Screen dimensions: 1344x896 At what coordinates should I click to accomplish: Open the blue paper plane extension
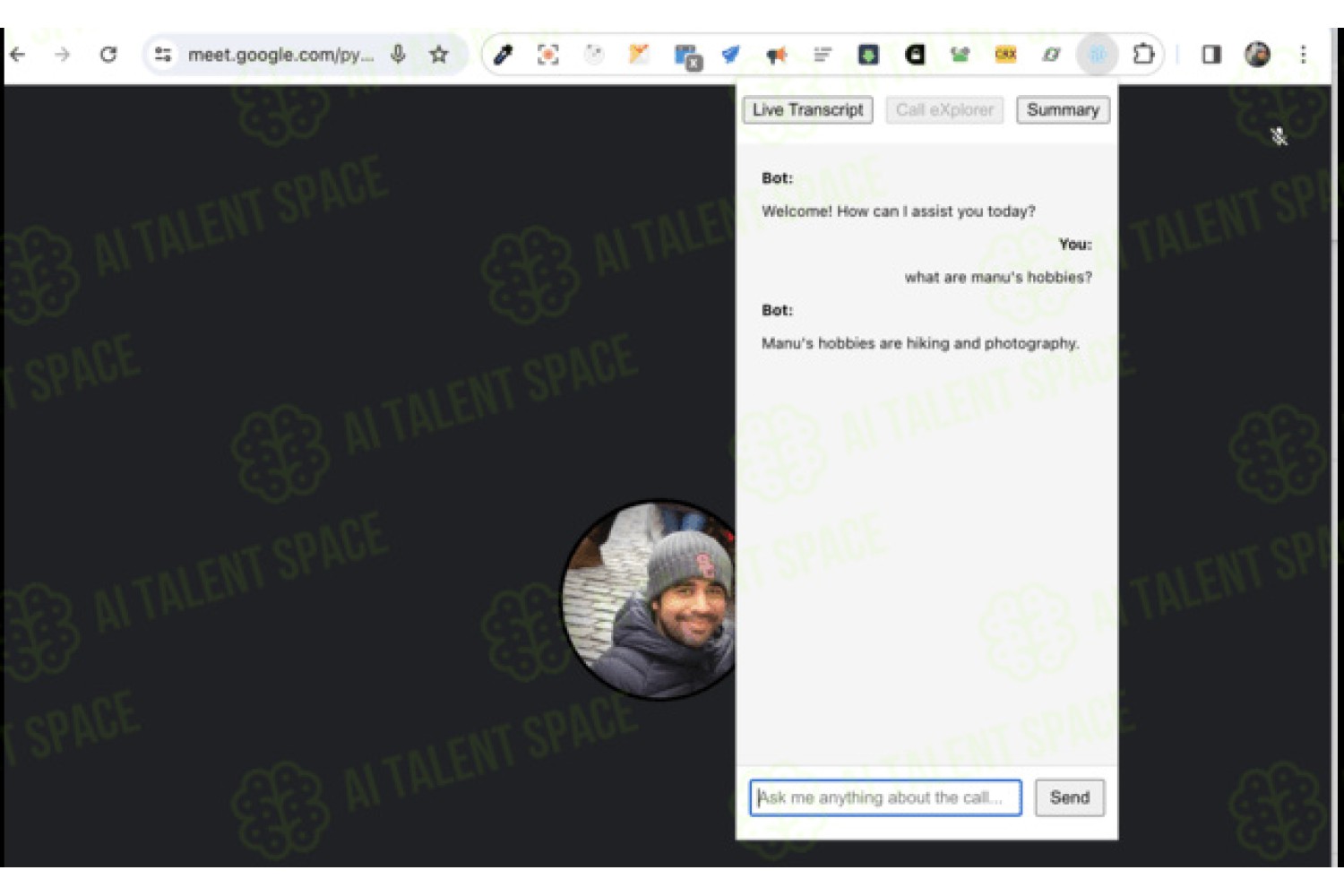point(731,55)
